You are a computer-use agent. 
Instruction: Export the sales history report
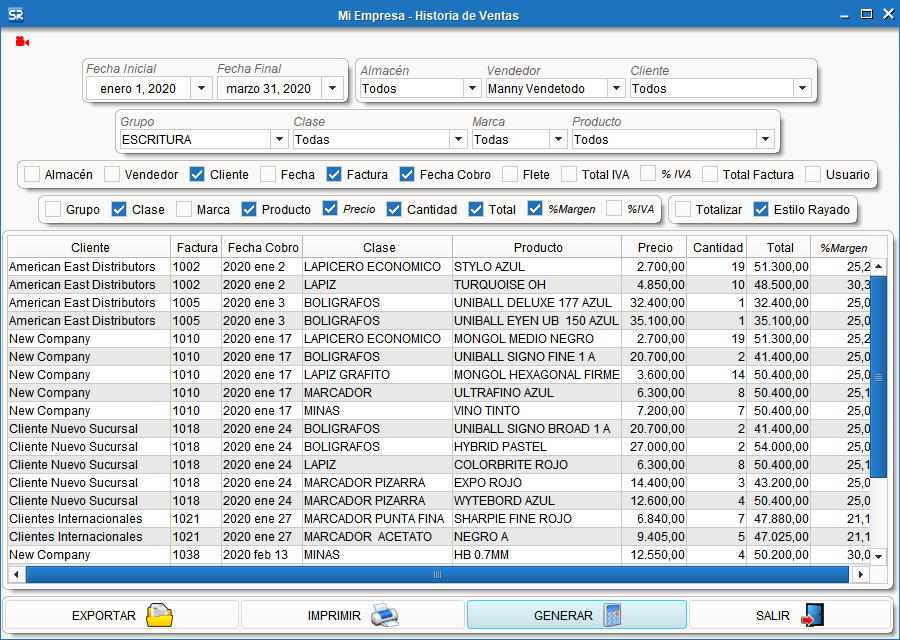click(121, 615)
